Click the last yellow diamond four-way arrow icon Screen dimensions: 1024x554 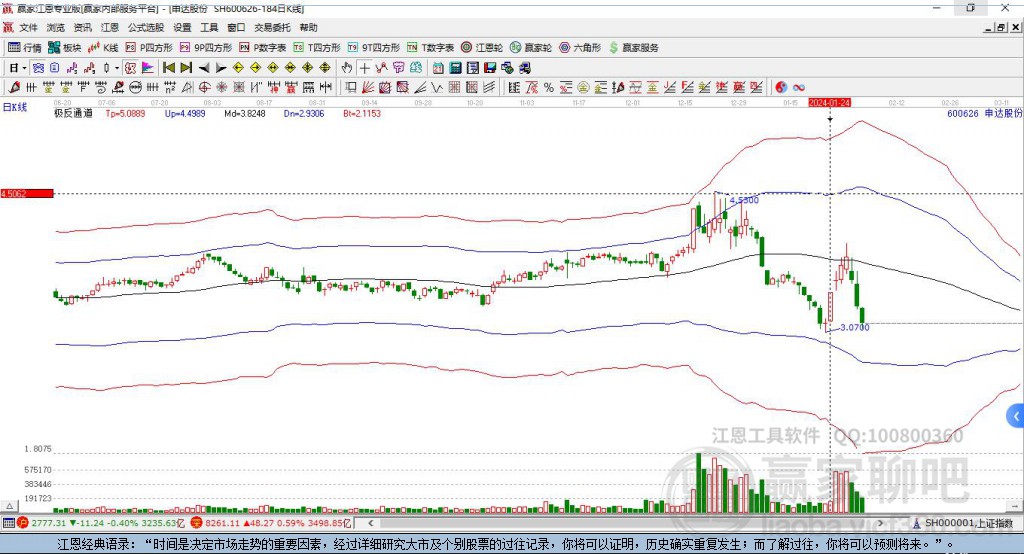tap(325, 68)
